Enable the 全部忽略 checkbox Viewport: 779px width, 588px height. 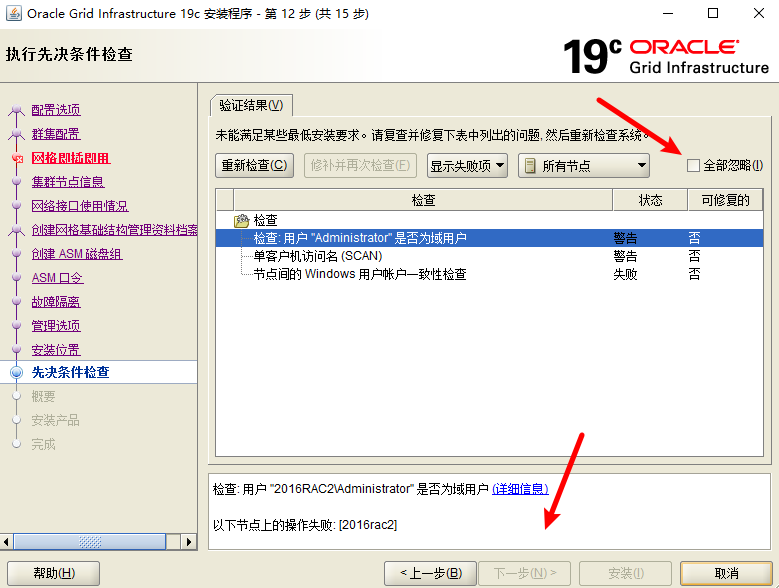(x=693, y=166)
